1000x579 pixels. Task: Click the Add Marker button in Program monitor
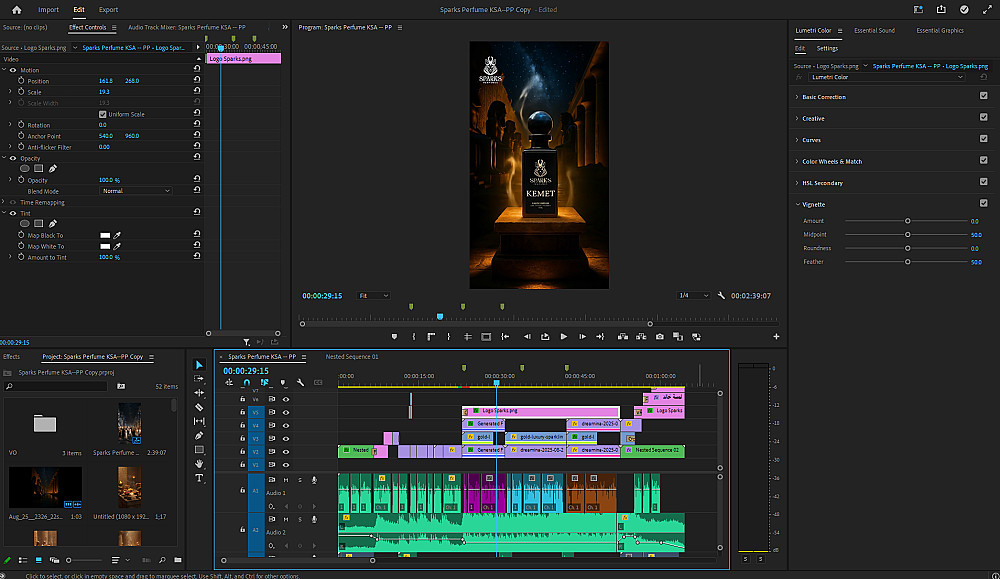[x=394, y=336]
